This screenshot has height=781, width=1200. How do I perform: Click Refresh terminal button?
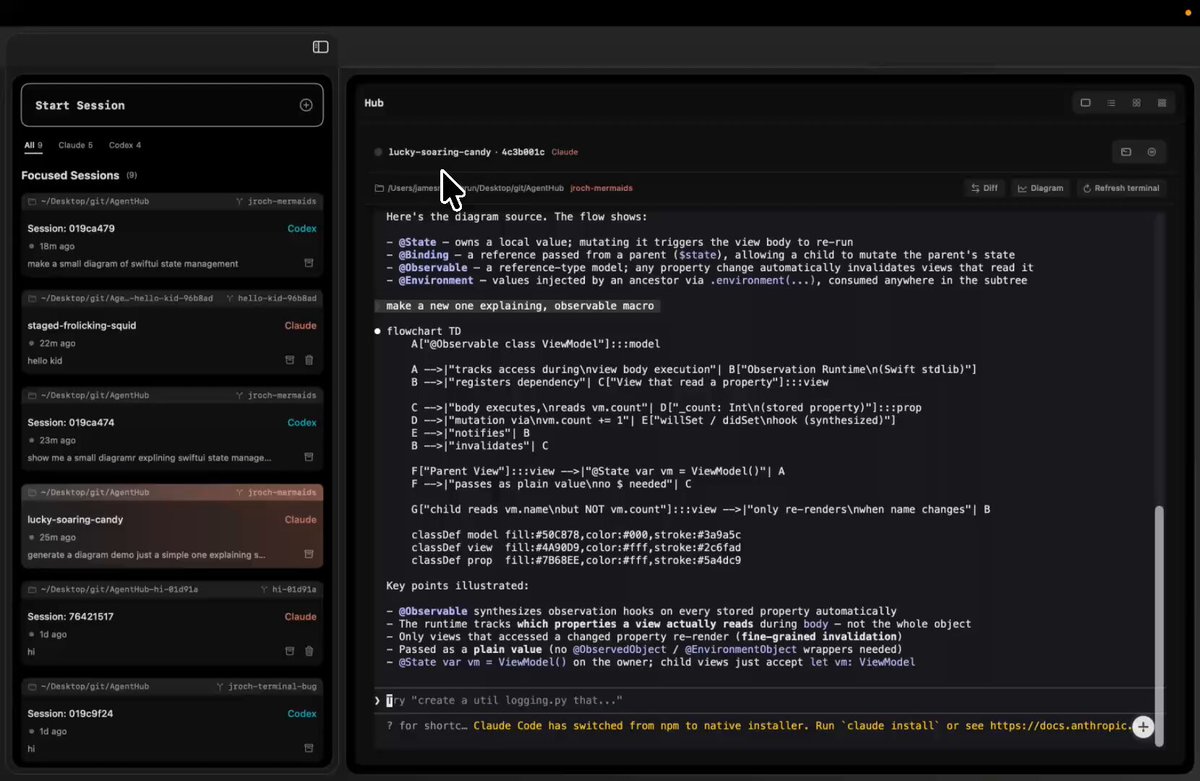tap(1120, 188)
